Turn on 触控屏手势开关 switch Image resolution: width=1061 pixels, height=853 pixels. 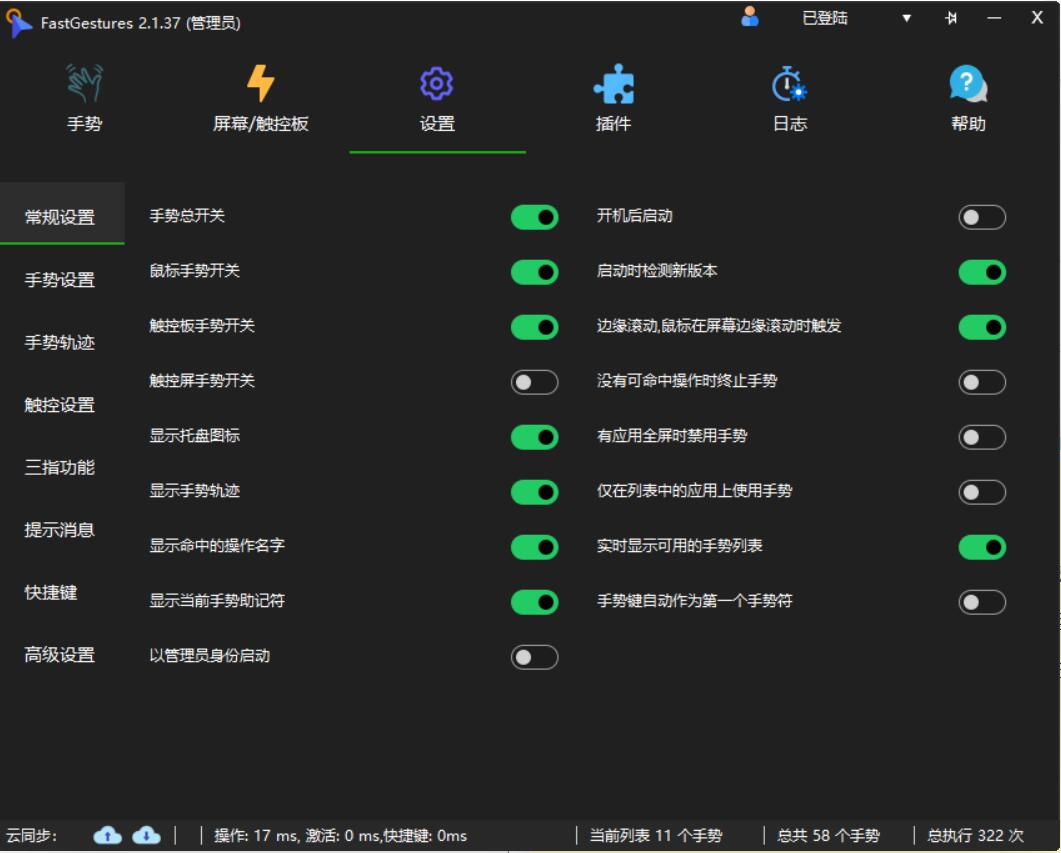pyautogui.click(x=534, y=382)
